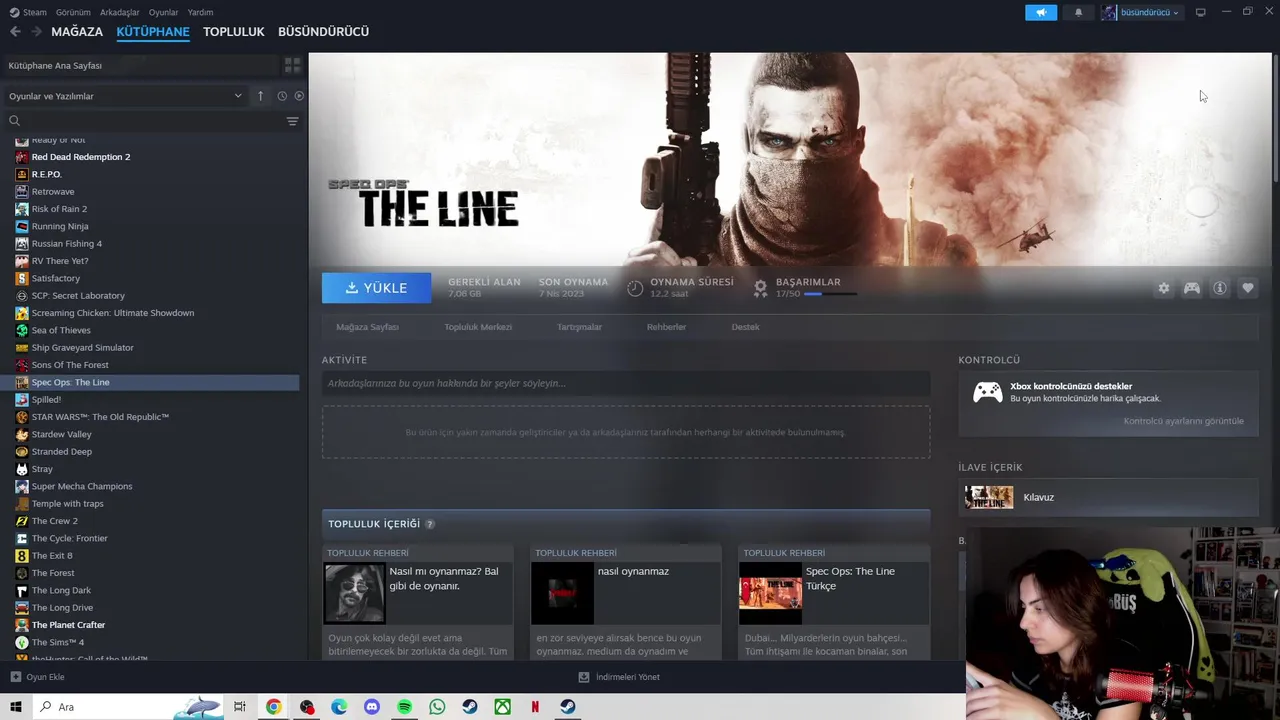Open game settings gear for Spec Ops
The height and width of the screenshot is (720, 1280).
pyautogui.click(x=1164, y=288)
